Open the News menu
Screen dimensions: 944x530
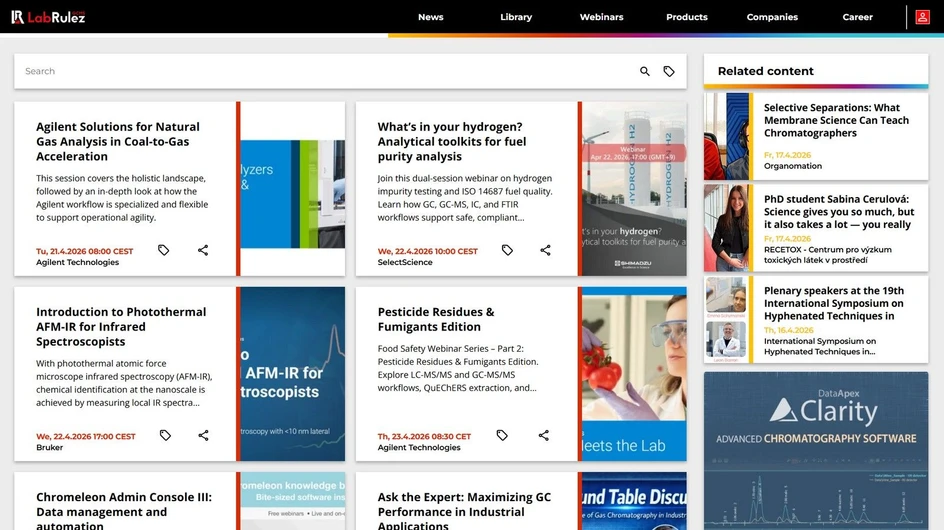430,17
